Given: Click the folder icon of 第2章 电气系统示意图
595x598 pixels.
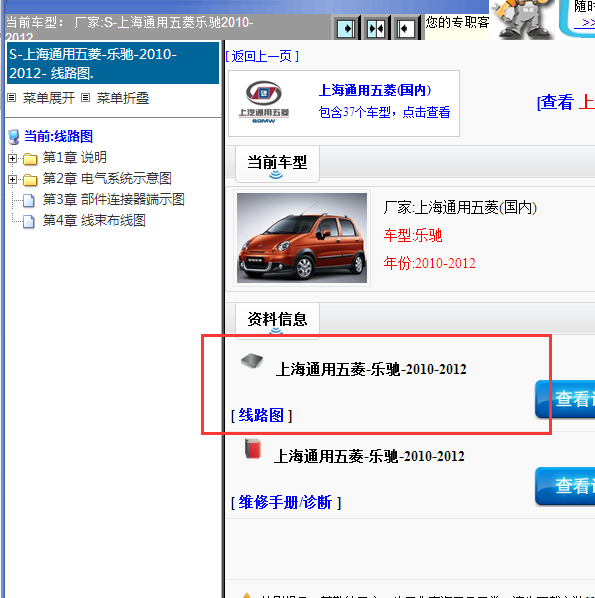Looking at the screenshot, I should (30, 179).
